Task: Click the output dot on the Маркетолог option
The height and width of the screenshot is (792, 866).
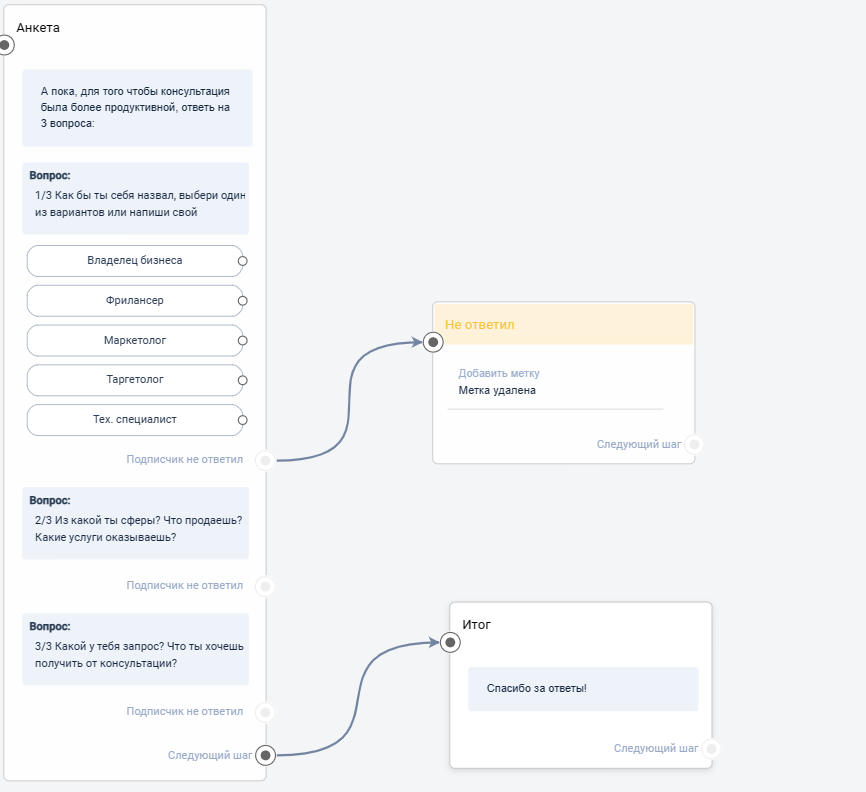Action: click(243, 341)
